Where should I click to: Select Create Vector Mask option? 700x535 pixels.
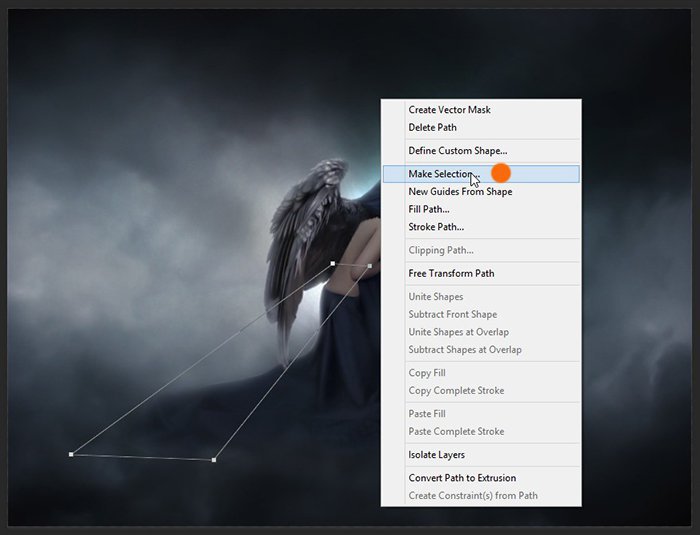[449, 110]
